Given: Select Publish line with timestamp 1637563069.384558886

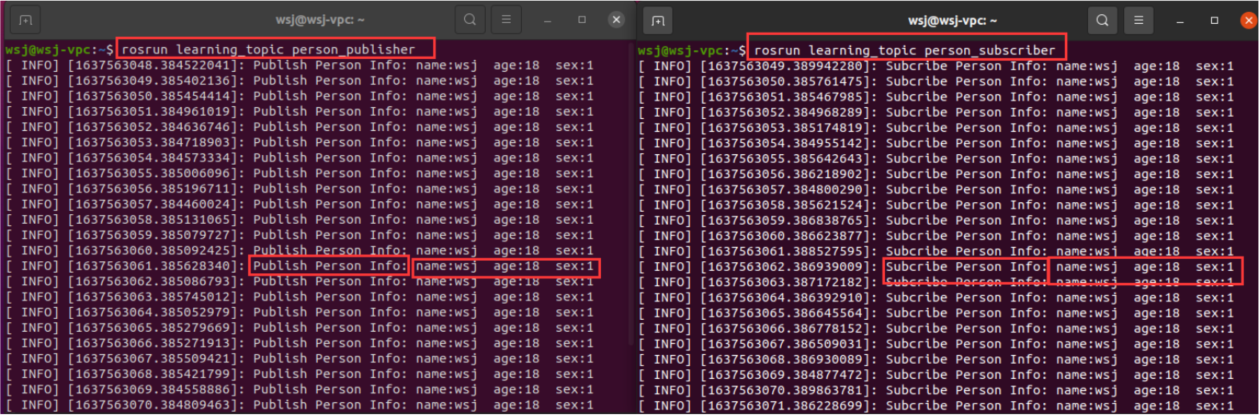Looking at the screenshot, I should [x=299, y=390].
